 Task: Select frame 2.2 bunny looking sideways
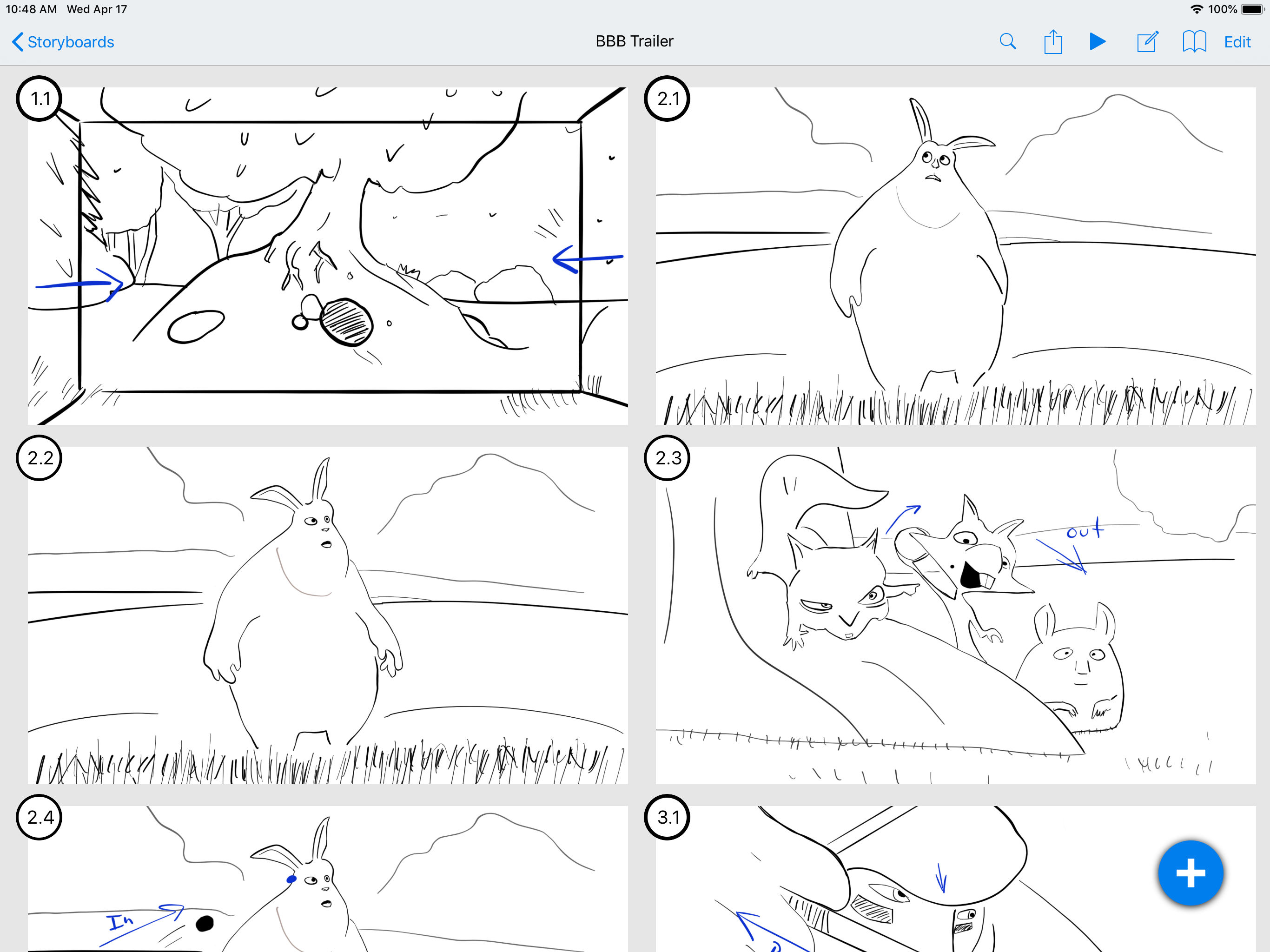point(327,615)
